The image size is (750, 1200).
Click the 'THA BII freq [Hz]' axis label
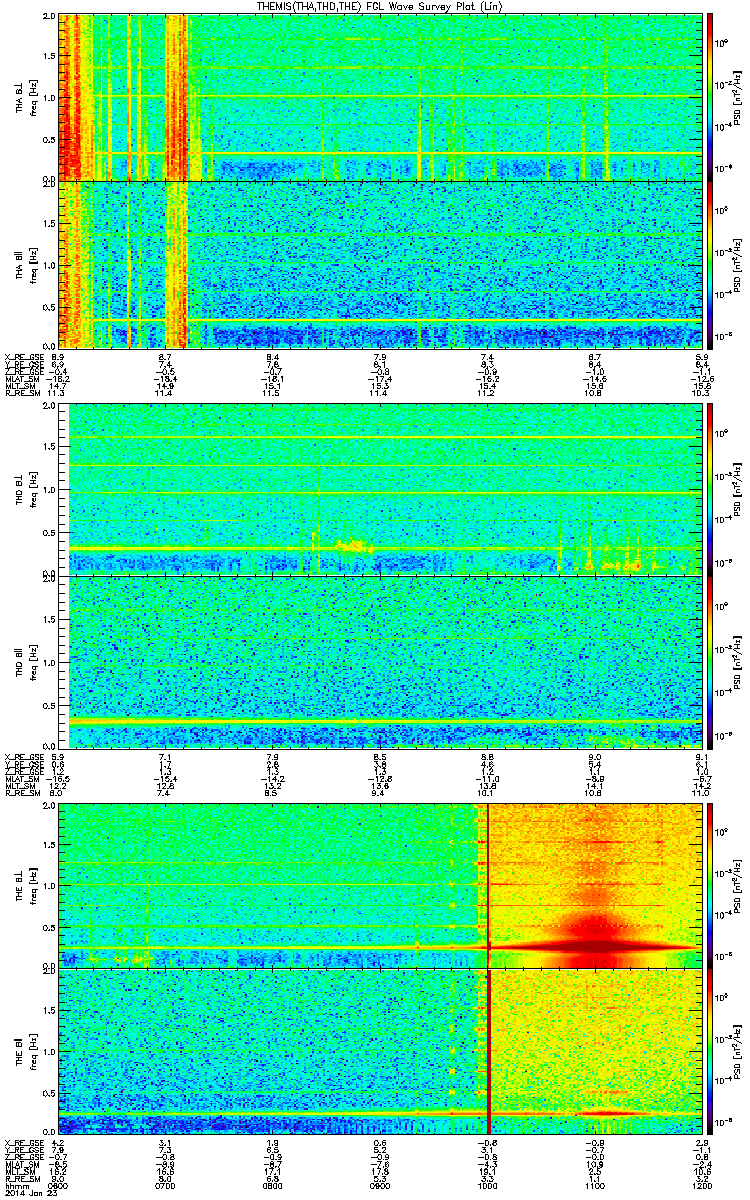pos(25,264)
